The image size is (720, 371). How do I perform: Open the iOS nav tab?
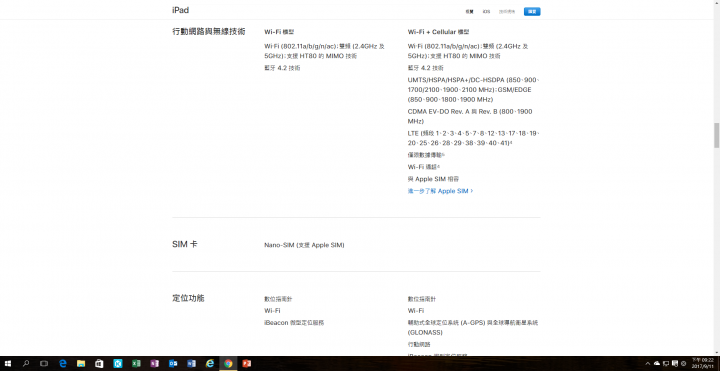coord(486,11)
